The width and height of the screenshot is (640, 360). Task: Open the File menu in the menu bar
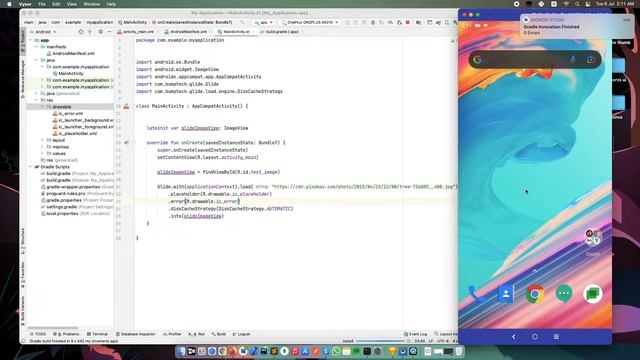click(x=42, y=4)
